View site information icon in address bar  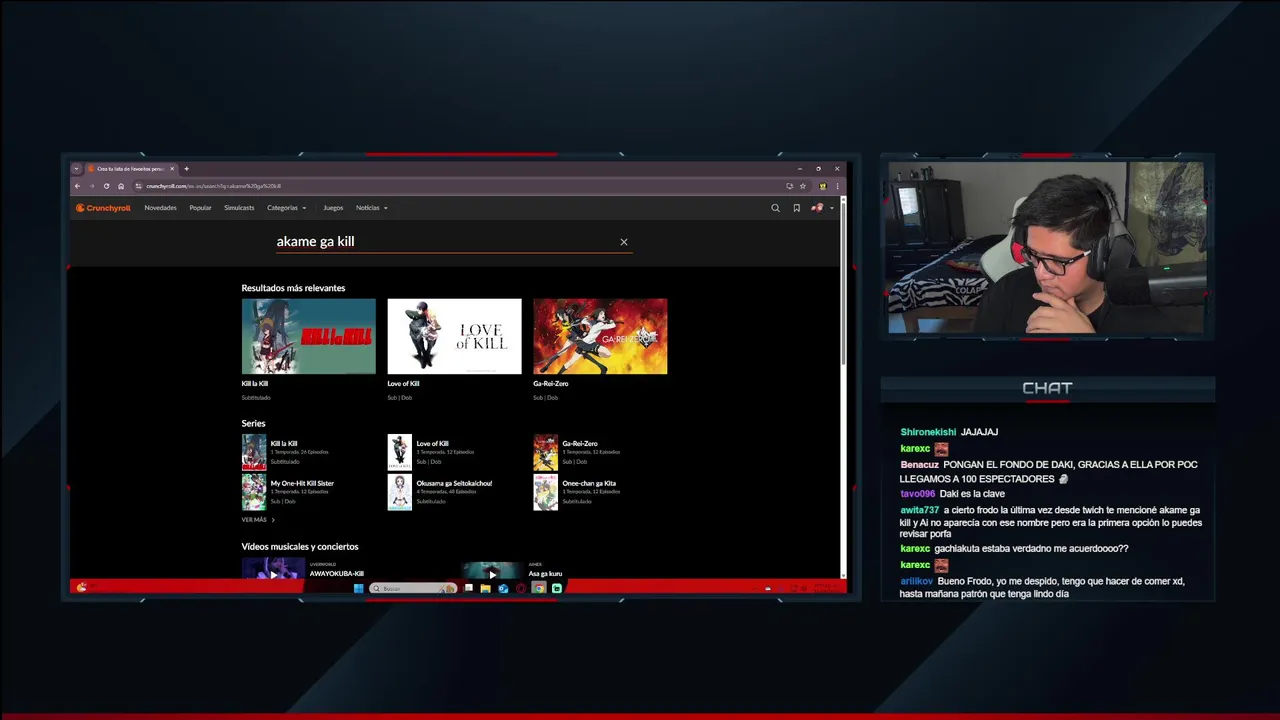point(138,186)
